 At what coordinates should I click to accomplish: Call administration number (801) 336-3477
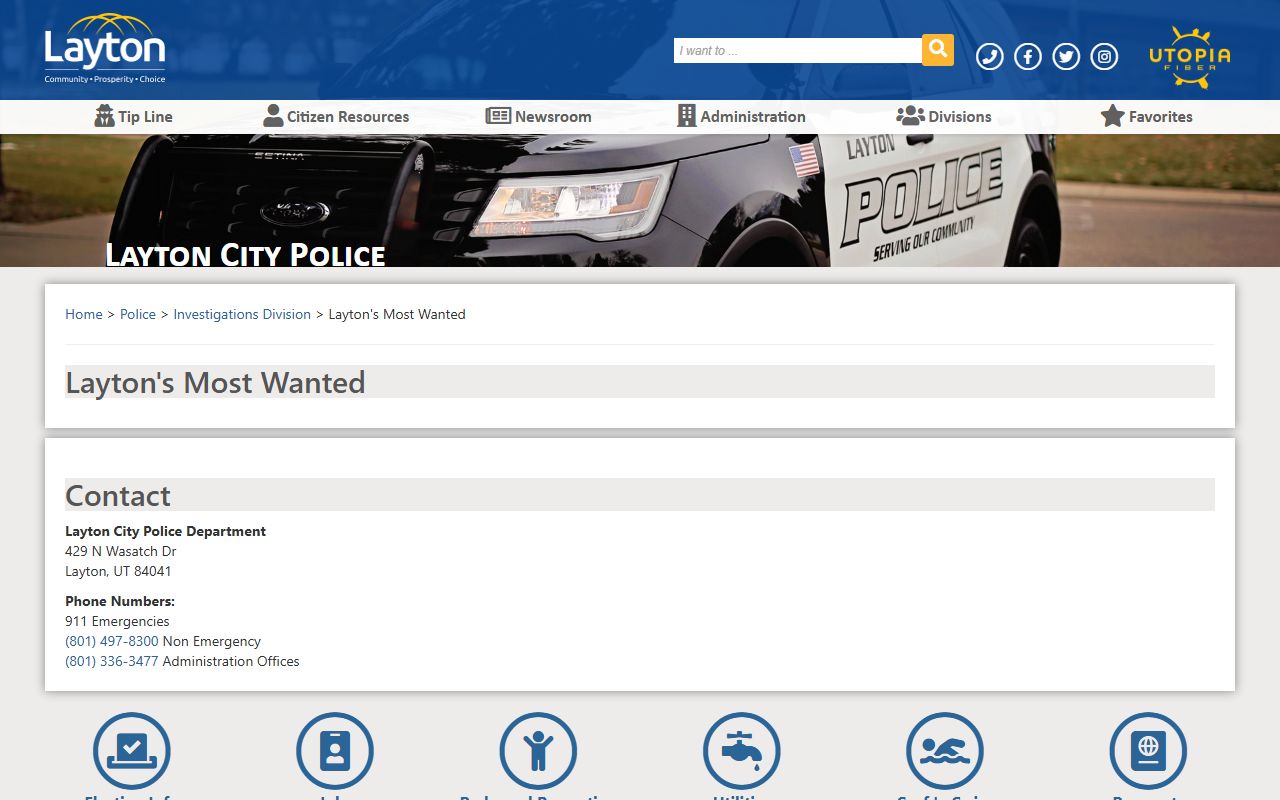[112, 661]
